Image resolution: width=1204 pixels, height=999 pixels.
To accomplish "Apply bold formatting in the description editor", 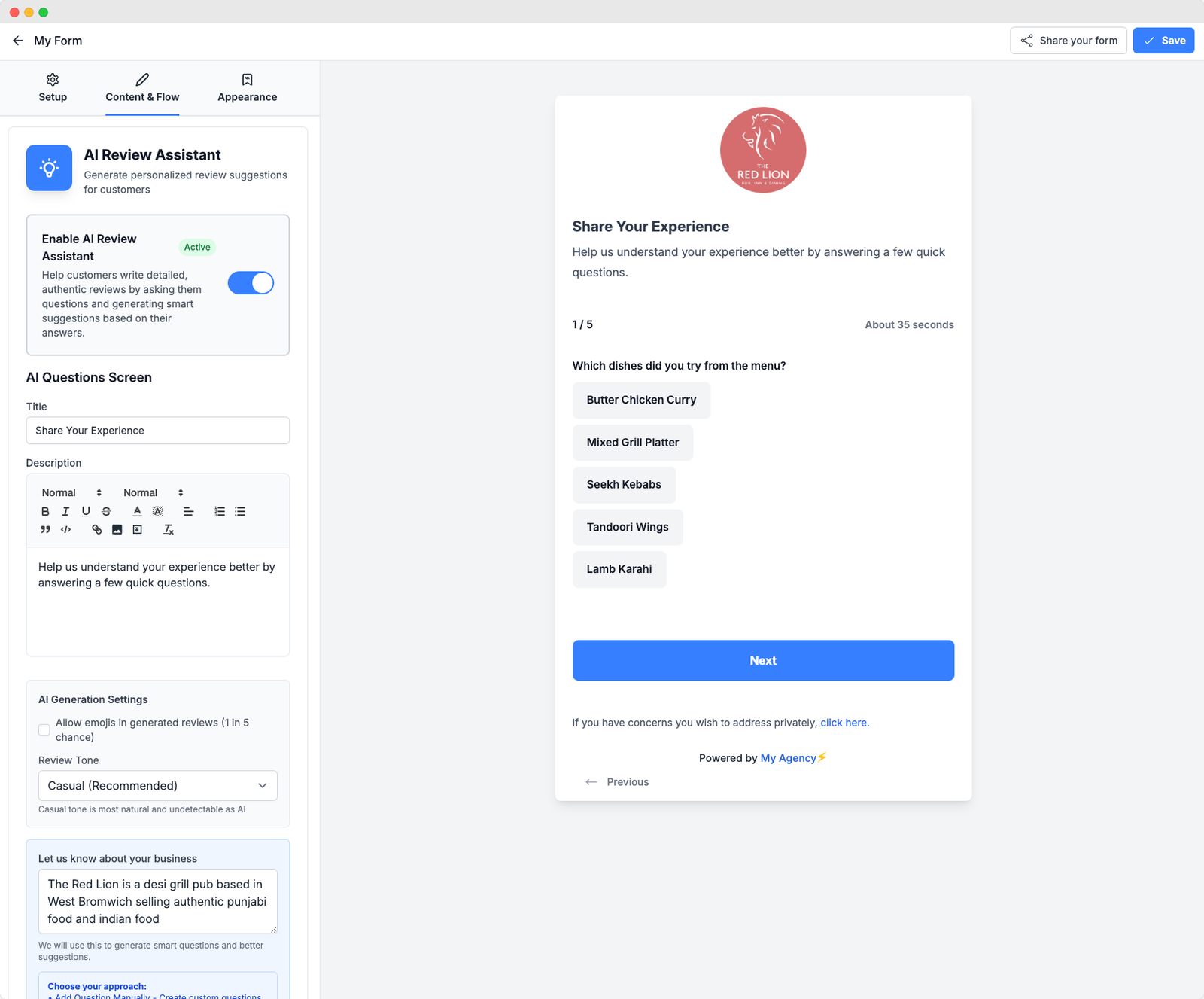I will (45, 511).
